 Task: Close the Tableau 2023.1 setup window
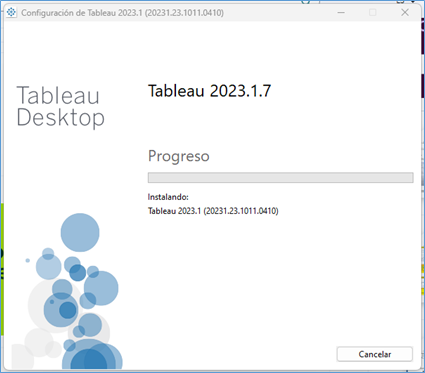point(405,13)
